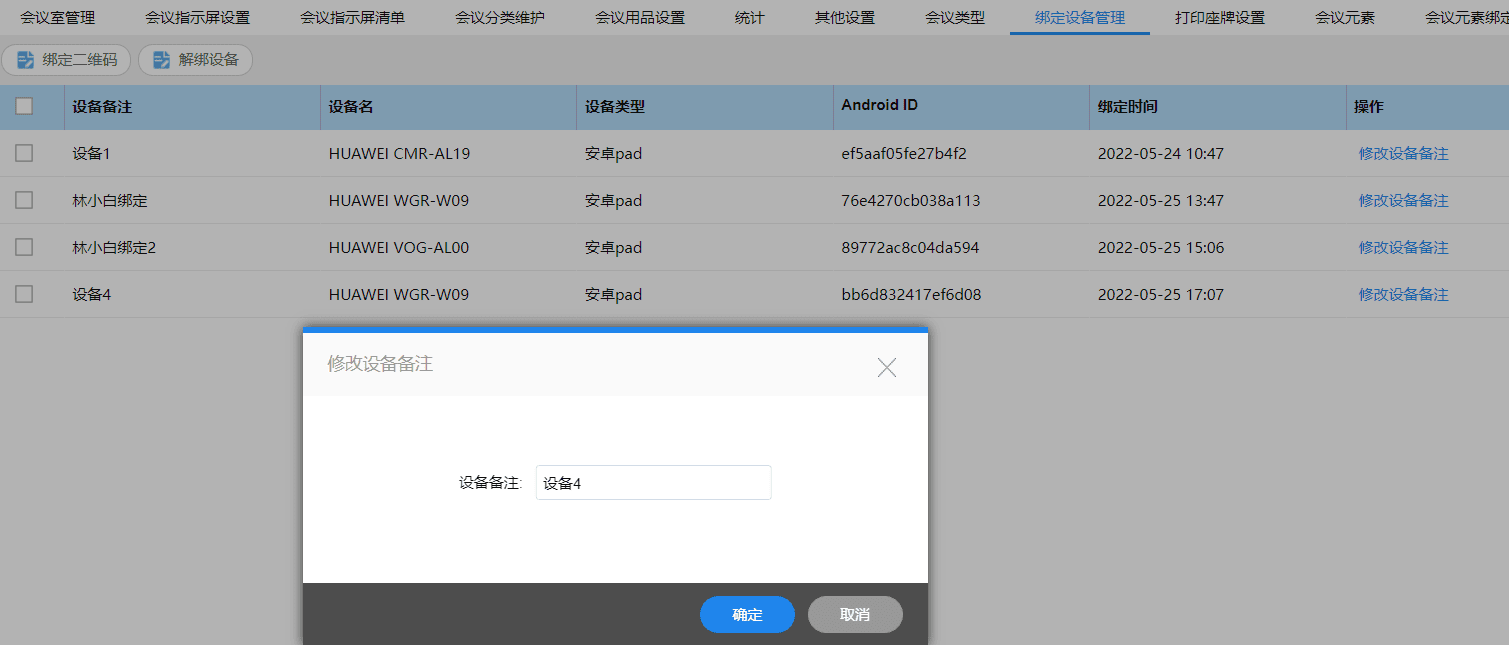
Task: Click the 修改设备备注 dialog title
Action: click(x=380, y=364)
